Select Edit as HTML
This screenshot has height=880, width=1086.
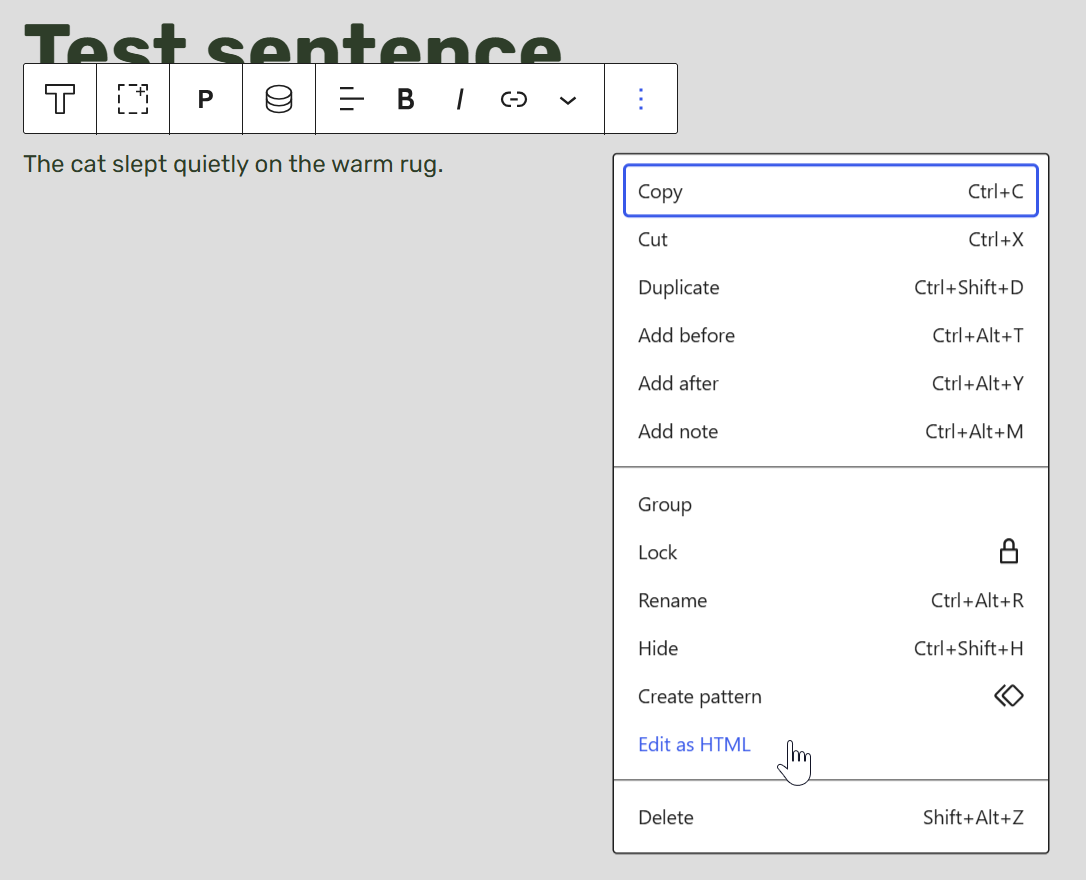point(831,744)
